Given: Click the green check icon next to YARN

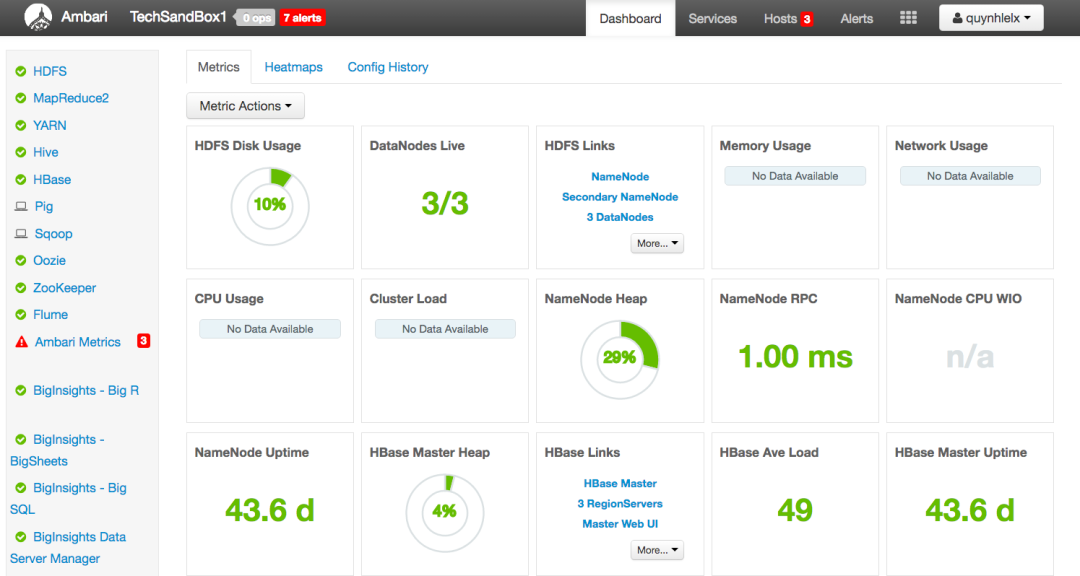Looking at the screenshot, I should [x=21, y=125].
